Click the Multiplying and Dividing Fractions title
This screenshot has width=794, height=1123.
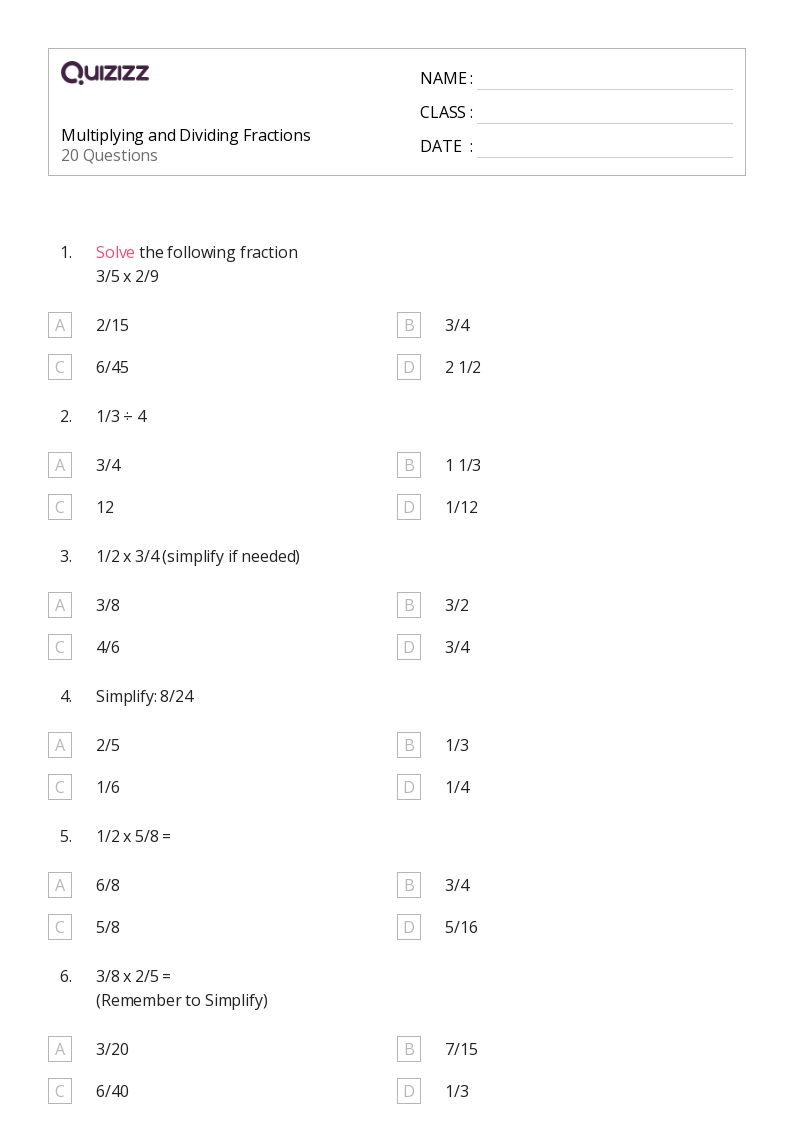(186, 135)
